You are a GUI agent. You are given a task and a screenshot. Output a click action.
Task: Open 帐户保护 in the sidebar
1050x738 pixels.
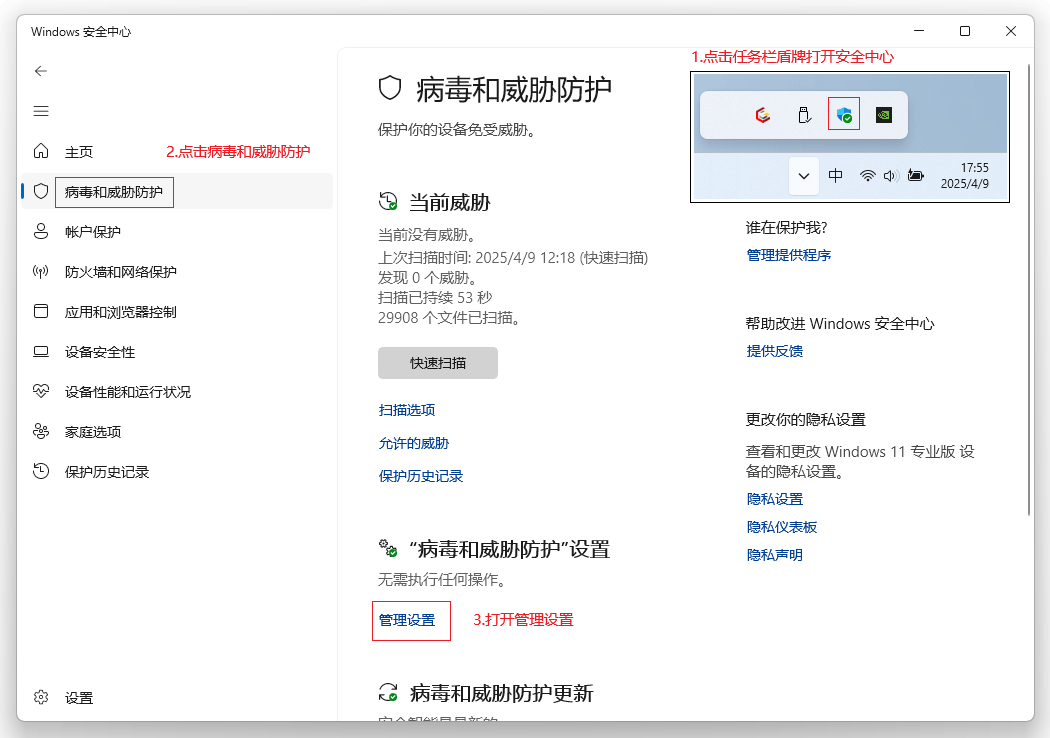point(100,231)
